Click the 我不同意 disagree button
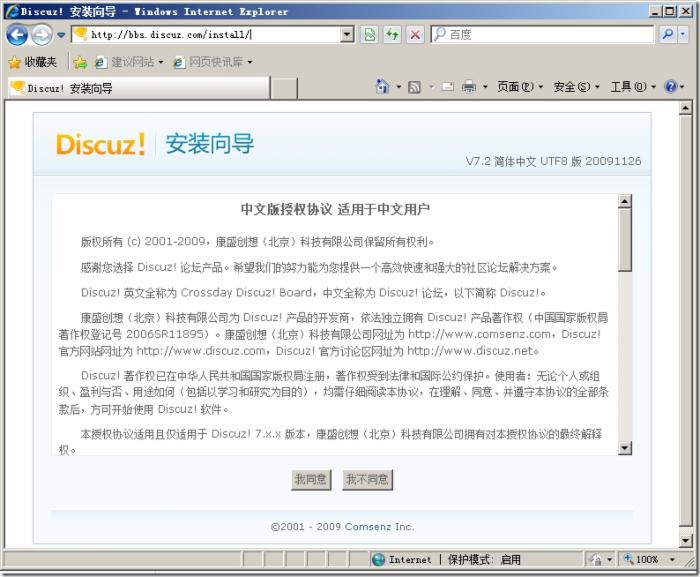Viewport: 700px width, 577px height. click(367, 480)
